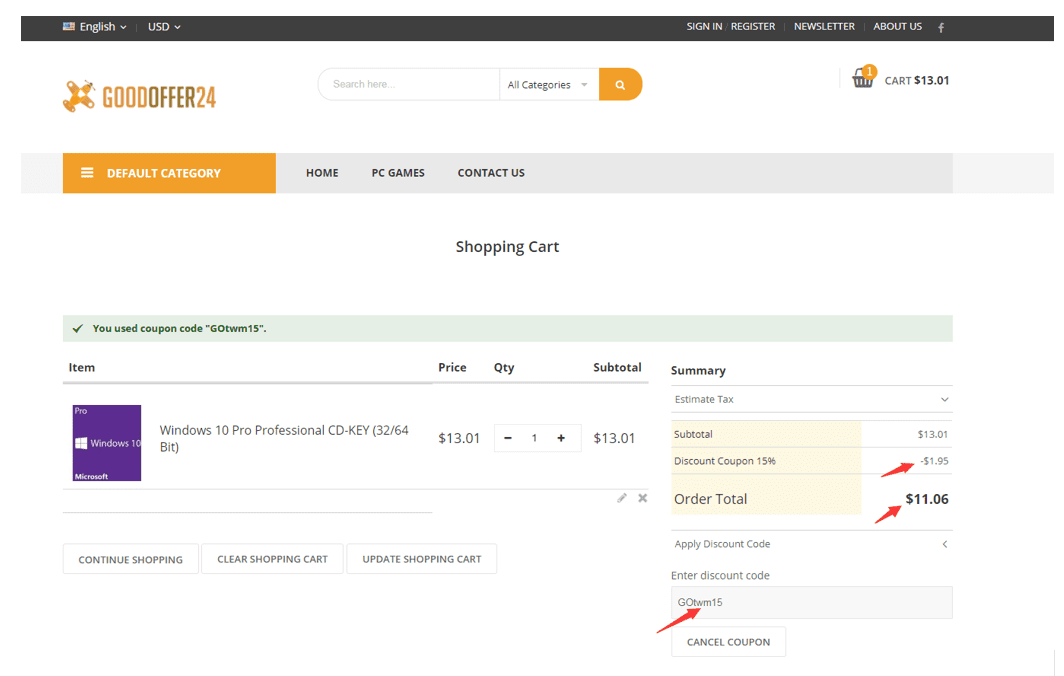The image size is (1064, 676).
Task: Click the Register link
Action: [x=753, y=26]
